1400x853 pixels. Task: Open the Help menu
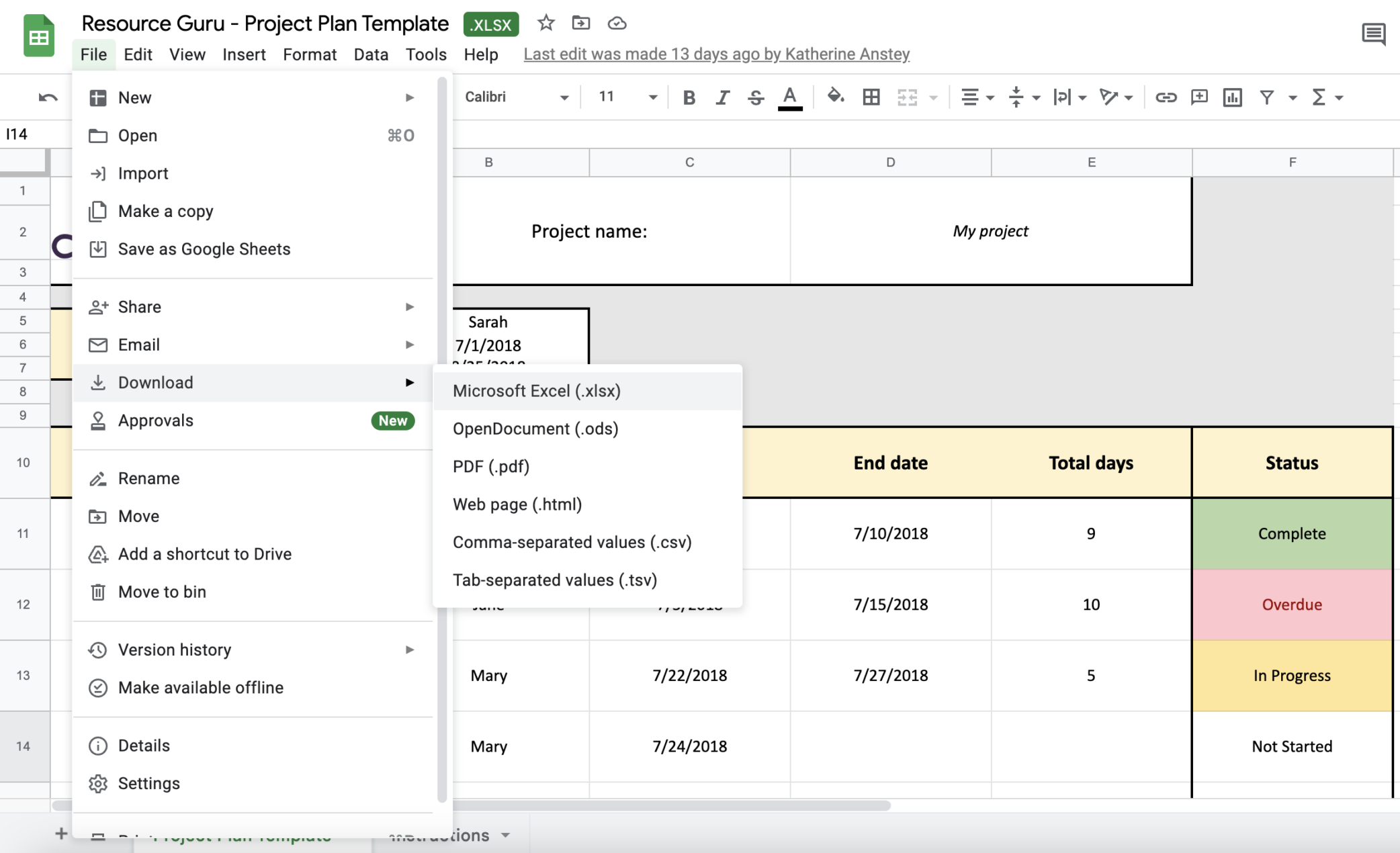[x=481, y=54]
